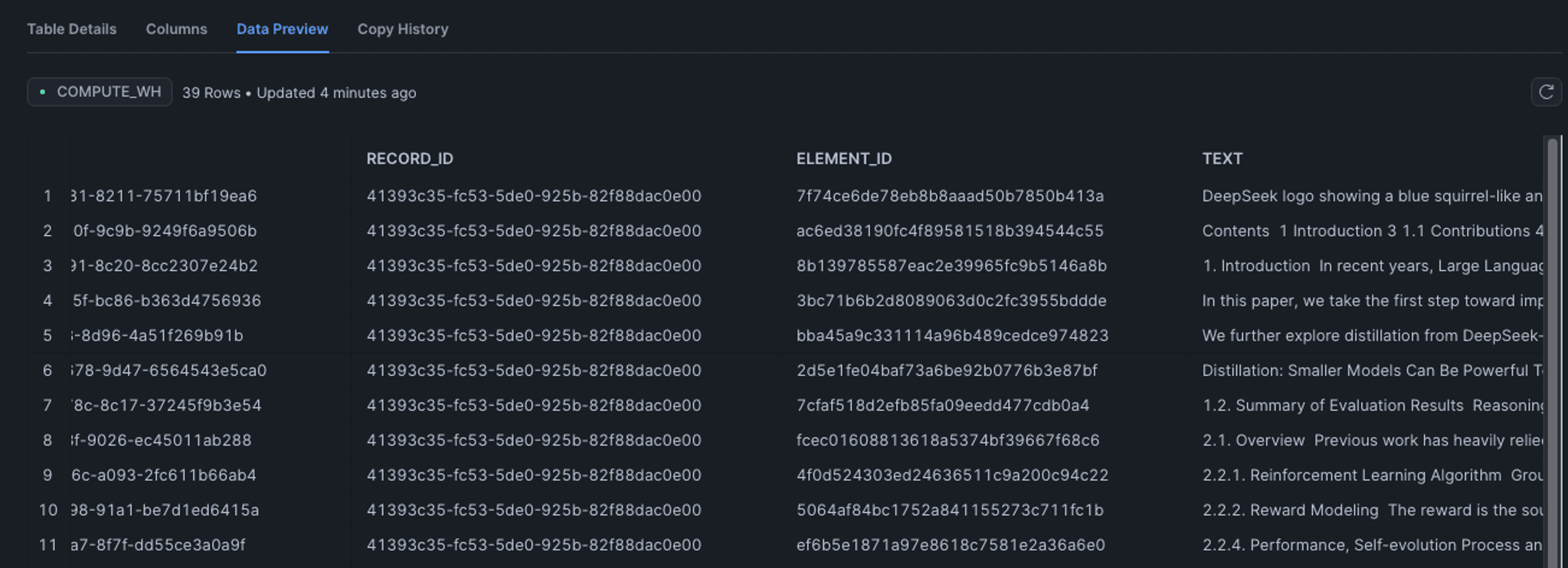Click the ELEMENT_ID column header
1568x568 pixels.
pos(843,158)
